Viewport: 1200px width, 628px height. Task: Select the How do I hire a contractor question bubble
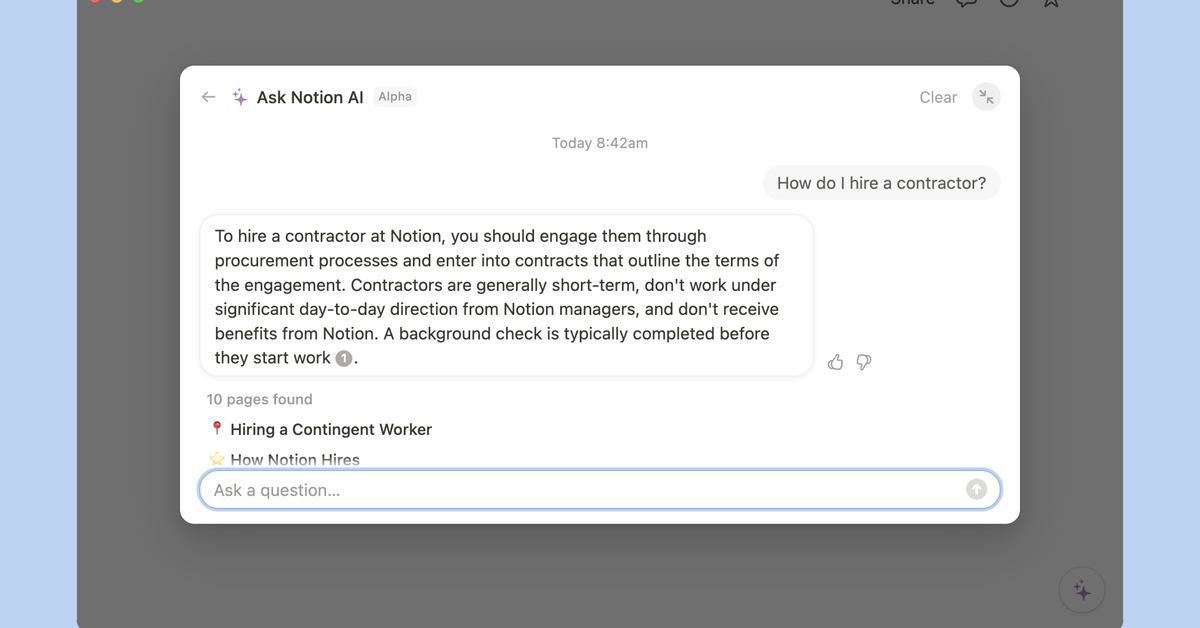click(881, 183)
